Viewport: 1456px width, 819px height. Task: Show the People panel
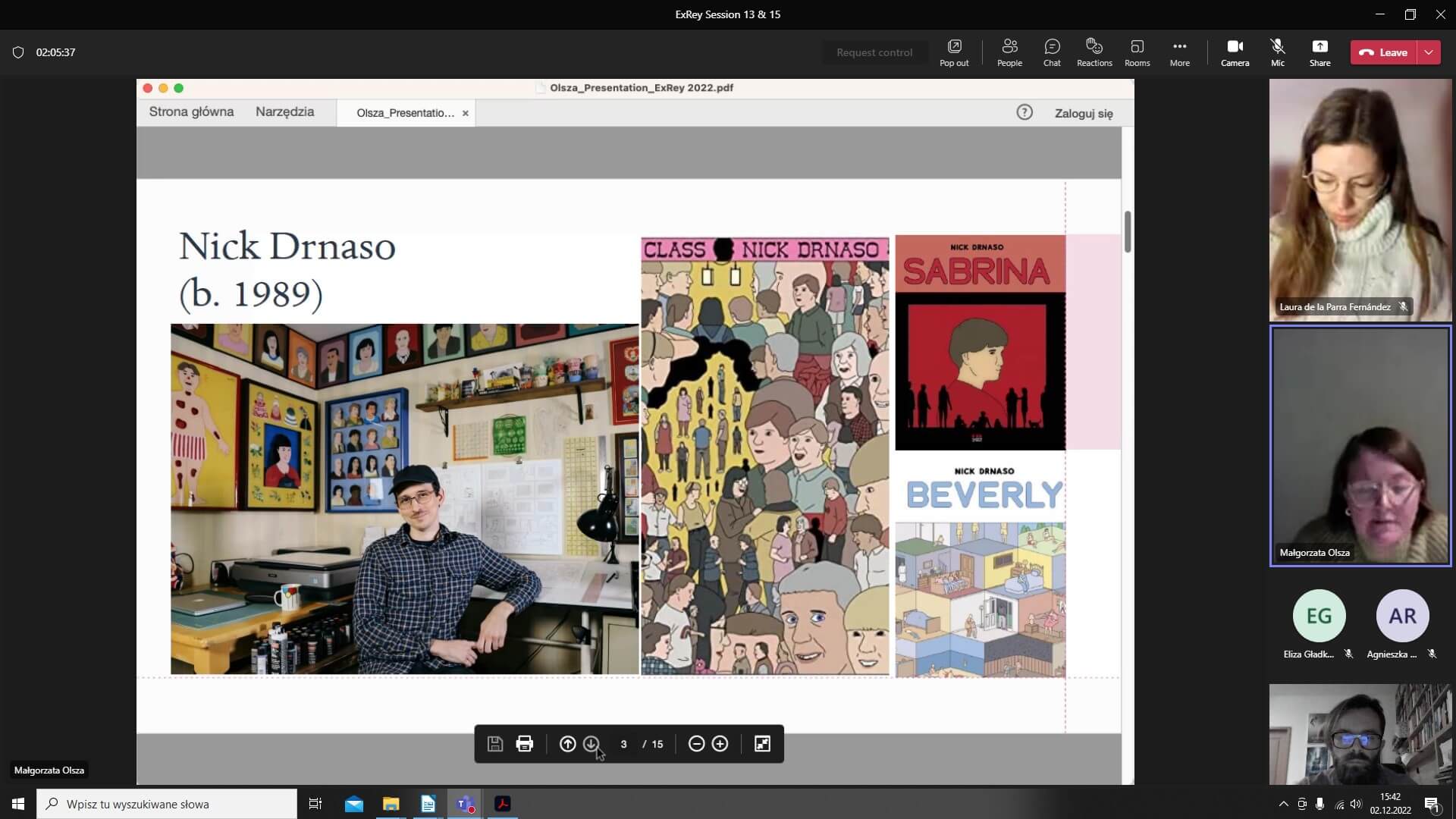pos(1009,52)
